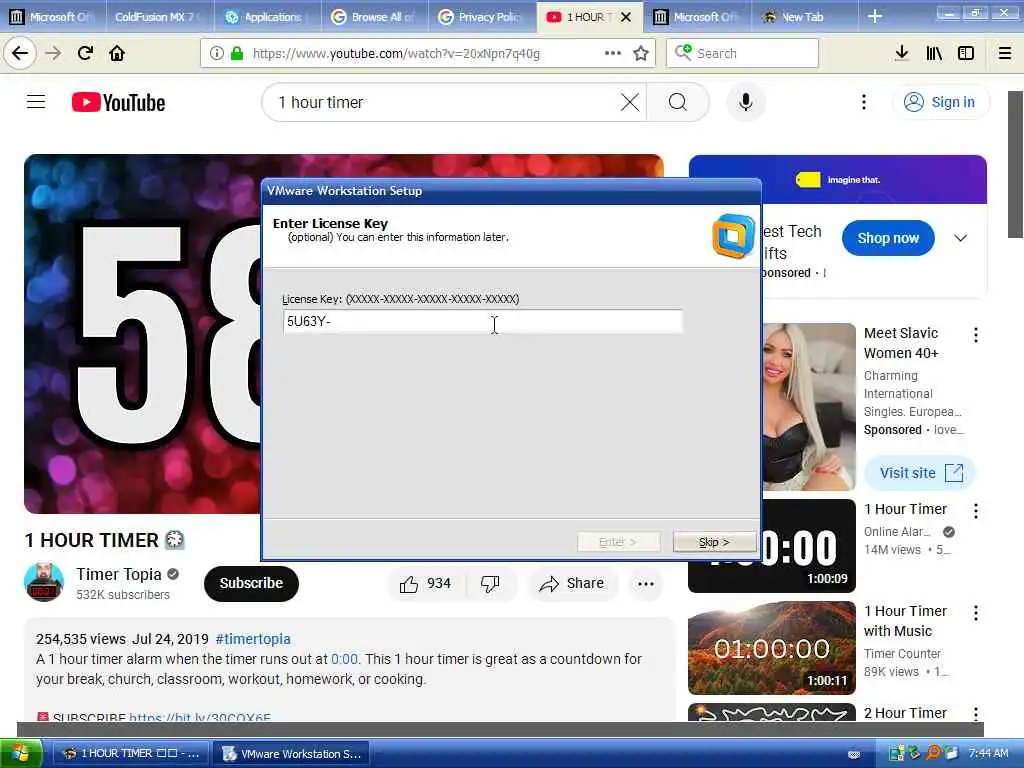Open the YouTube guide hamburger menu
Image resolution: width=1024 pixels, height=768 pixels.
tap(36, 102)
